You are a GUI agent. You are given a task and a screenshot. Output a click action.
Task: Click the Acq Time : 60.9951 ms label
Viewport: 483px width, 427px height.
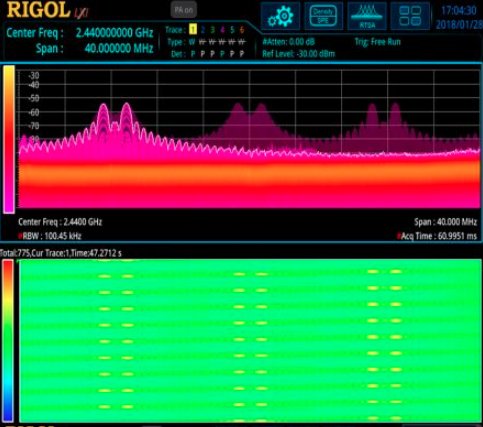pyautogui.click(x=437, y=236)
